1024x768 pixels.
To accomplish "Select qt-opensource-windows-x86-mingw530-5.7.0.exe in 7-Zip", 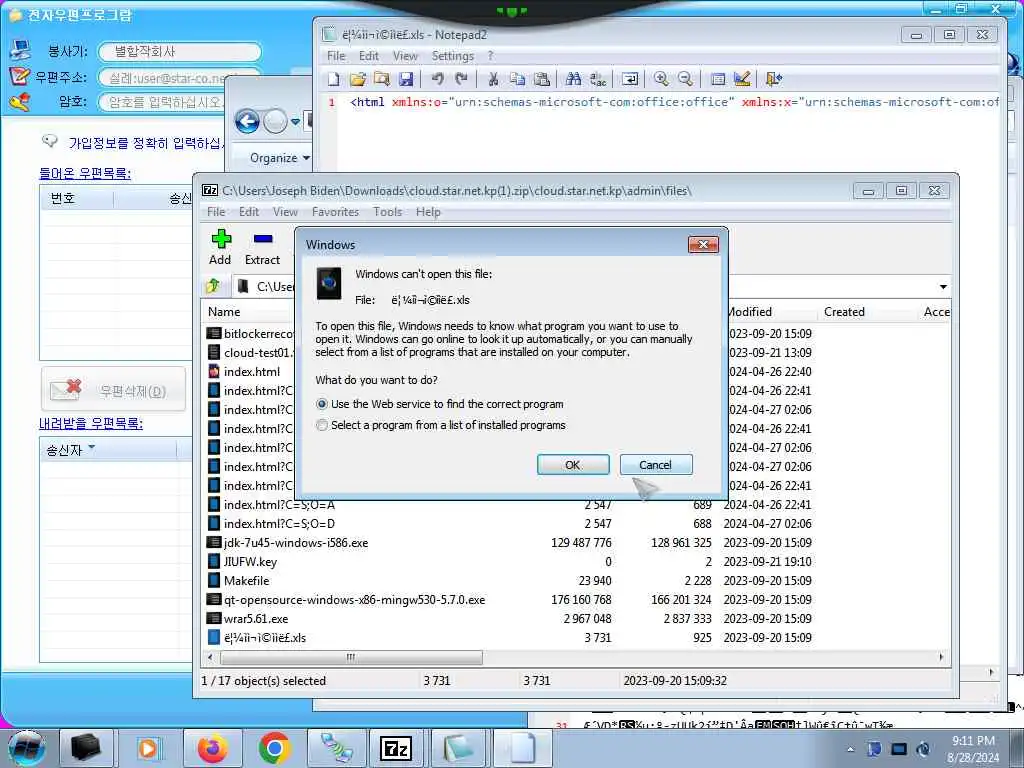I will 354,600.
